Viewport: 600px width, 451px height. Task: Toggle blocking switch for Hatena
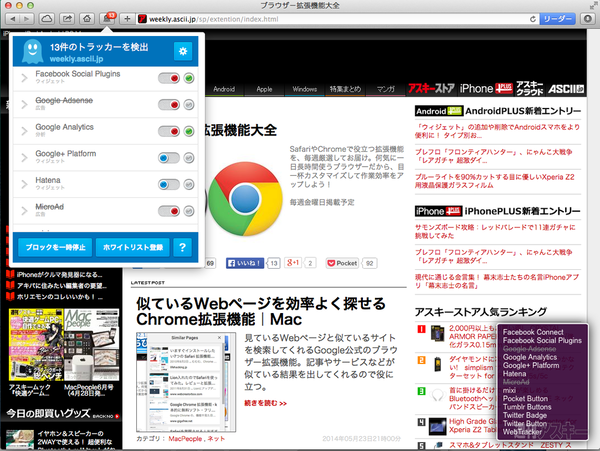pos(169,185)
